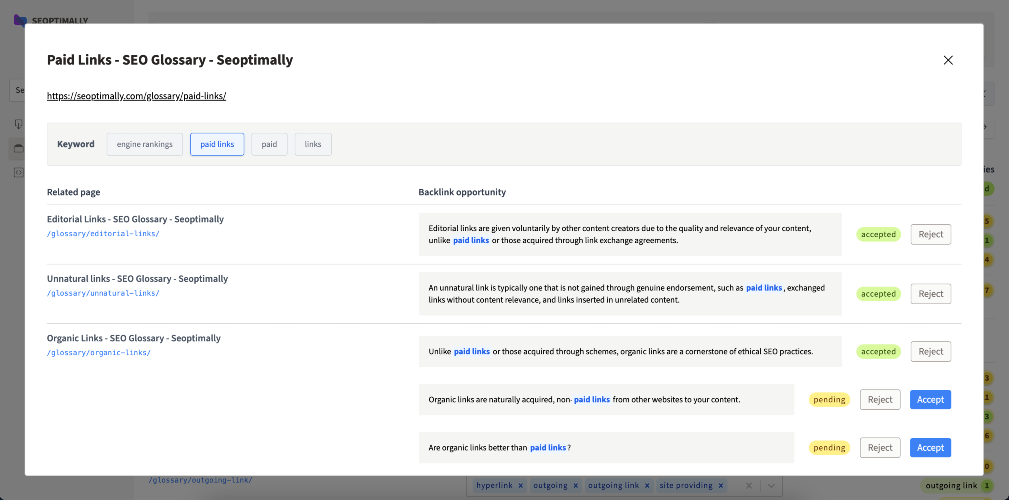Remove the "outgoing link" tag
1009x500 pixels.
[648, 485]
